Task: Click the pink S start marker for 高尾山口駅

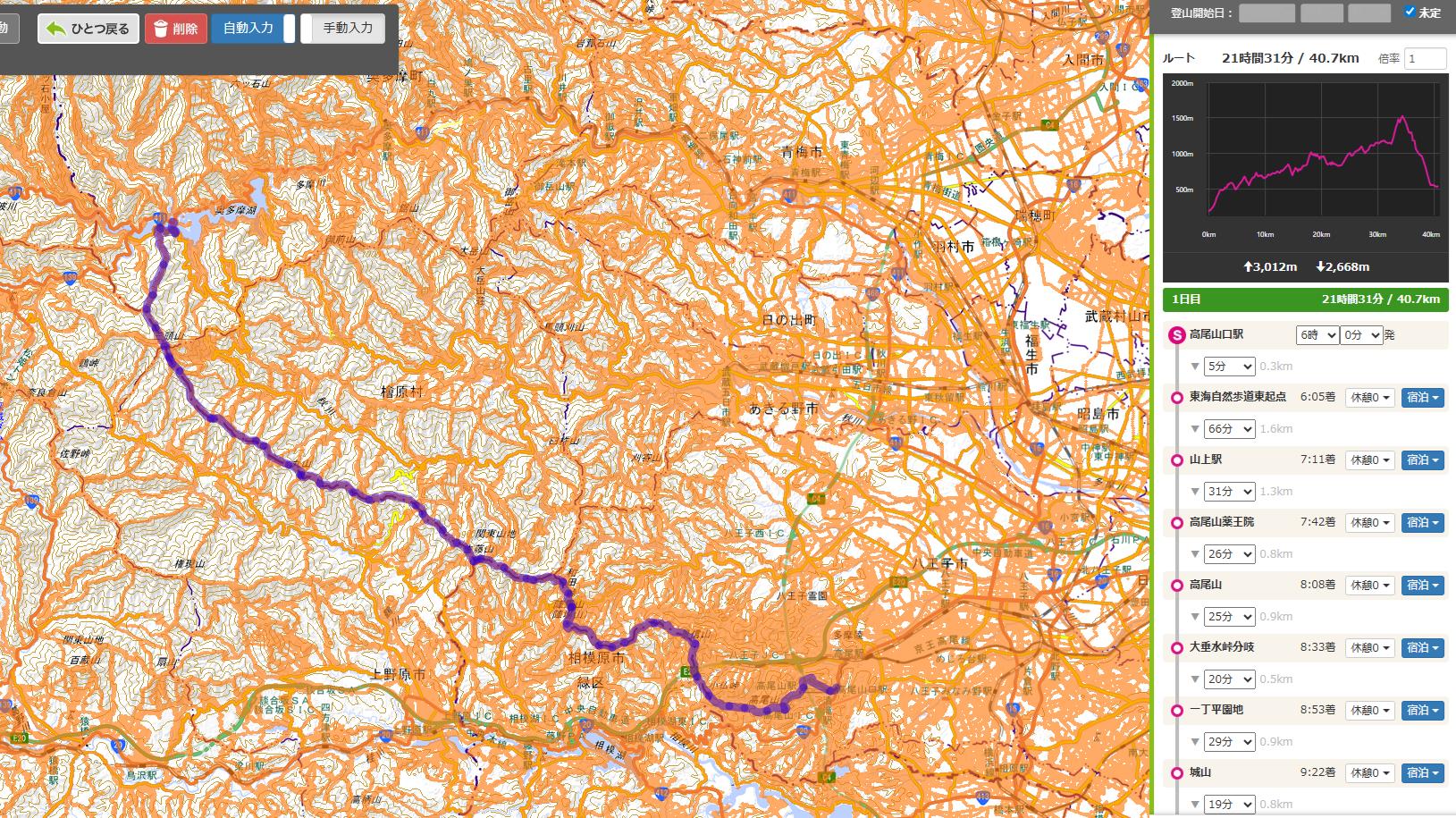Action: 1176,335
